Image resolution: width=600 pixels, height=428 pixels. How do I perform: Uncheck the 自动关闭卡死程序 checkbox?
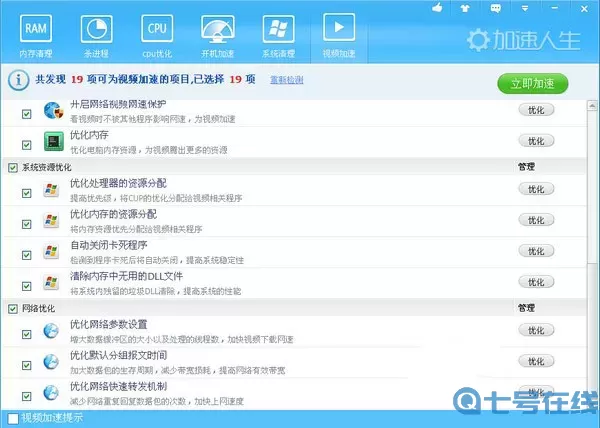(26, 251)
